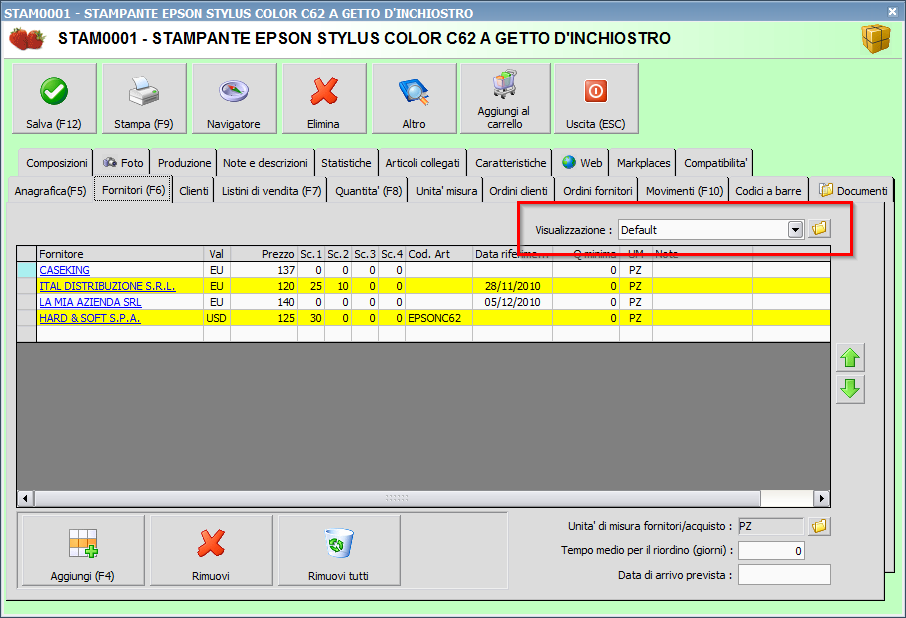Open the Unita' misura tab
This screenshot has width=906, height=618.
pyautogui.click(x=446, y=191)
